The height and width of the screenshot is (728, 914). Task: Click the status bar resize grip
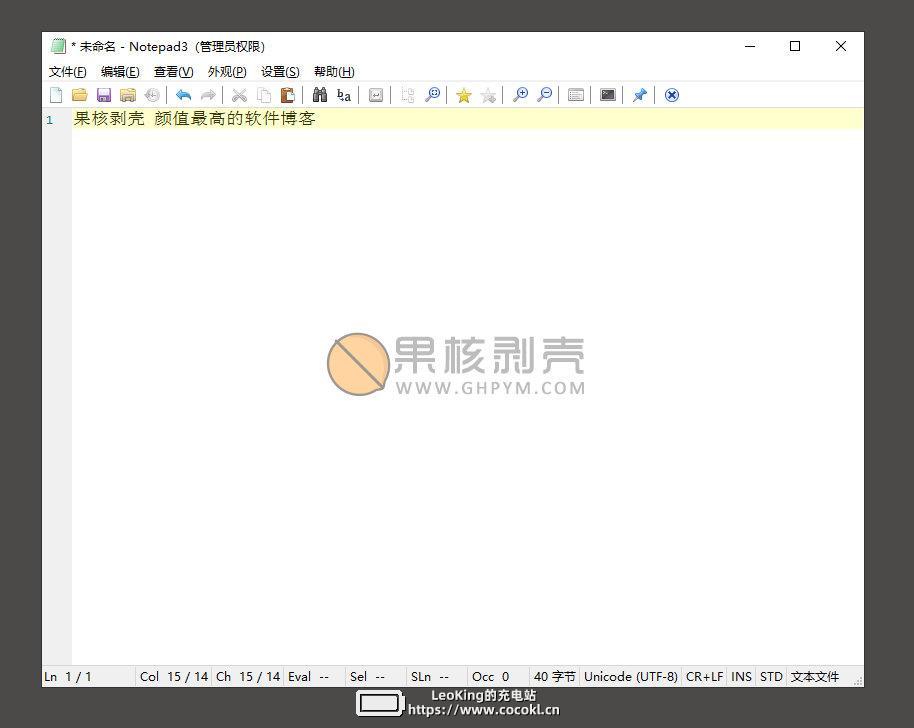pos(858,681)
